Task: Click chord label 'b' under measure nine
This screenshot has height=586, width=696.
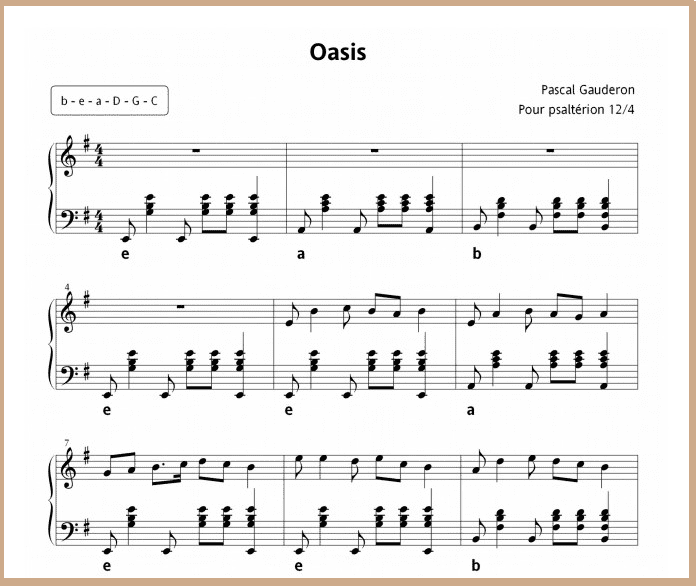Action: click(476, 565)
